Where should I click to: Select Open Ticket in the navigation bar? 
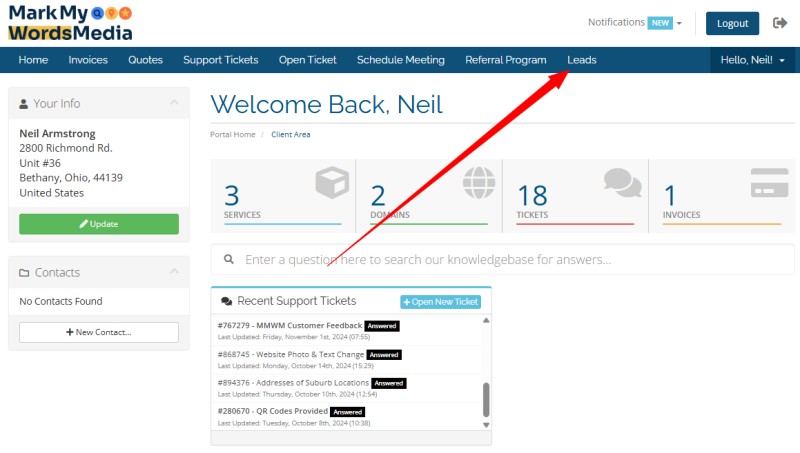point(308,60)
